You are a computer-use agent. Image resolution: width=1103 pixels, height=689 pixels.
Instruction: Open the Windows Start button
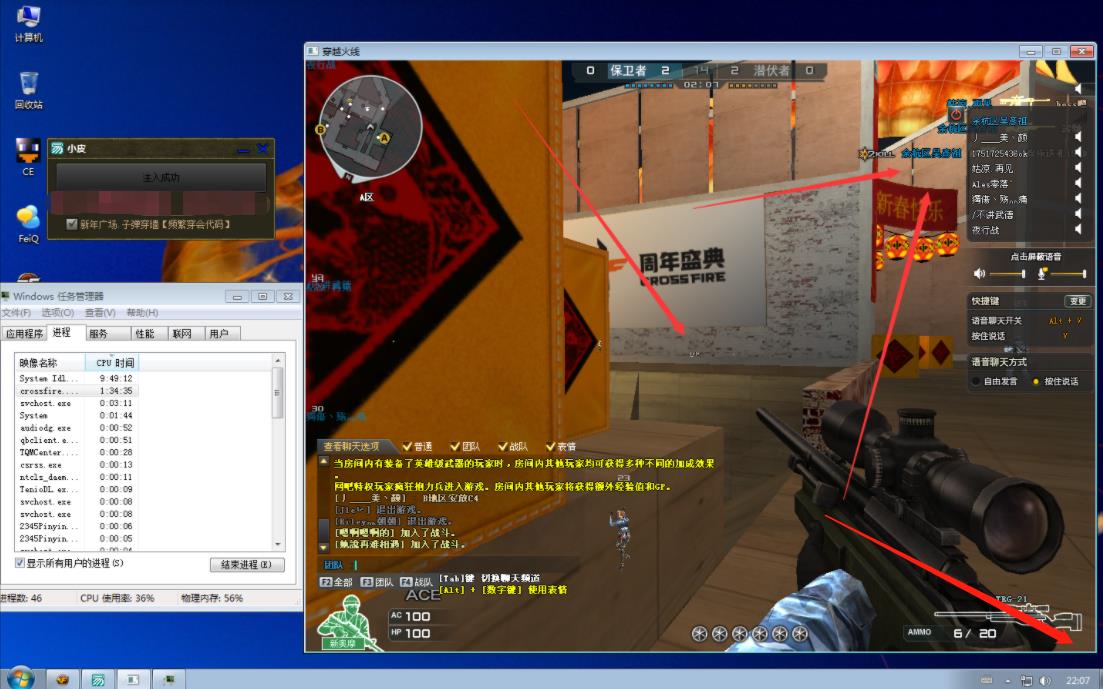pyautogui.click(x=21, y=679)
